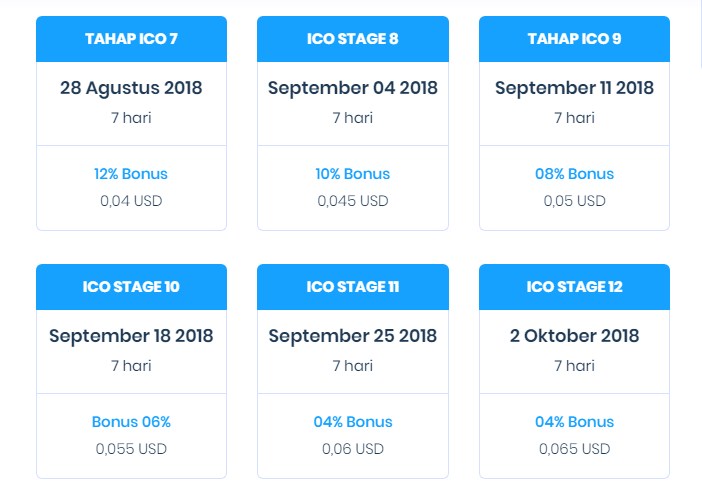Click the 12% Bonus link
Viewport: 702px width, 500px height.
[x=131, y=174]
